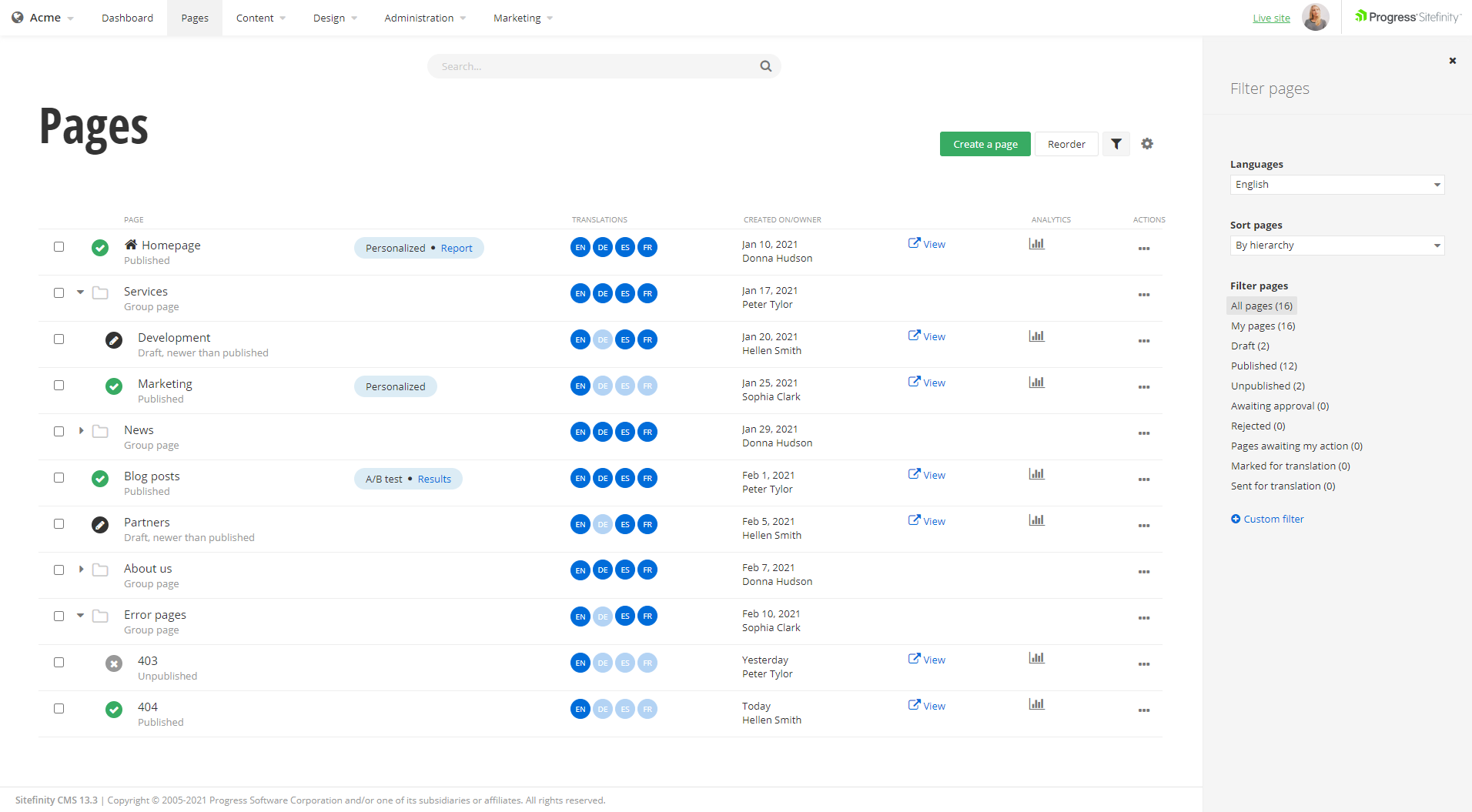Collapse the Services group page

click(81, 292)
